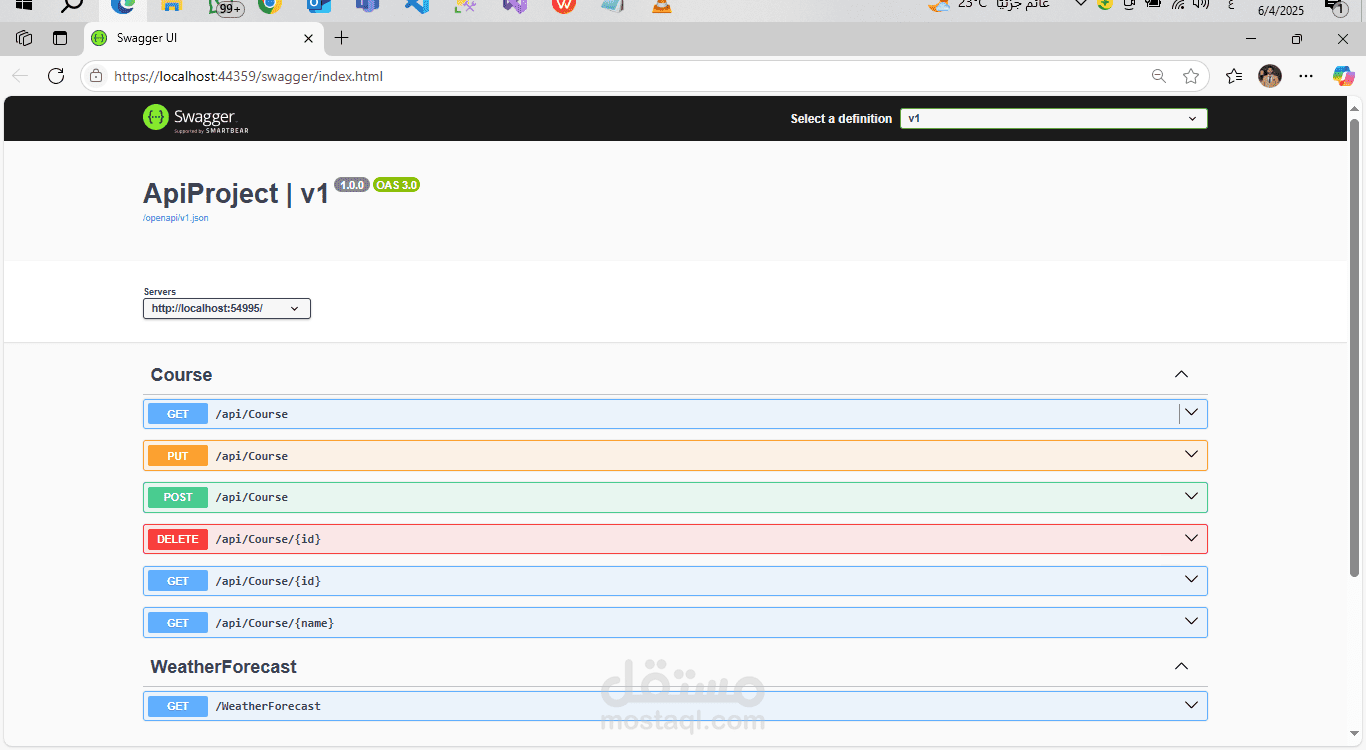Add this page to favorites star
Image resolution: width=1366 pixels, height=750 pixels.
[1190, 76]
